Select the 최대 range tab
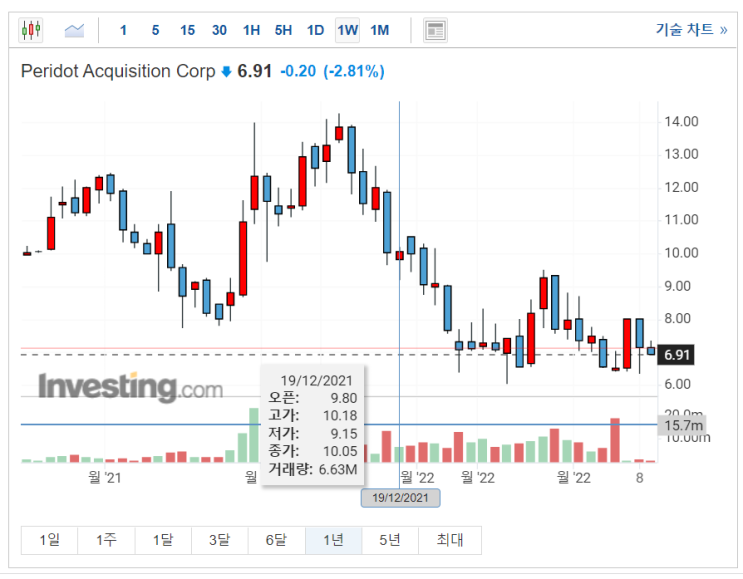Image resolution: width=743 pixels, height=579 pixels. click(450, 540)
